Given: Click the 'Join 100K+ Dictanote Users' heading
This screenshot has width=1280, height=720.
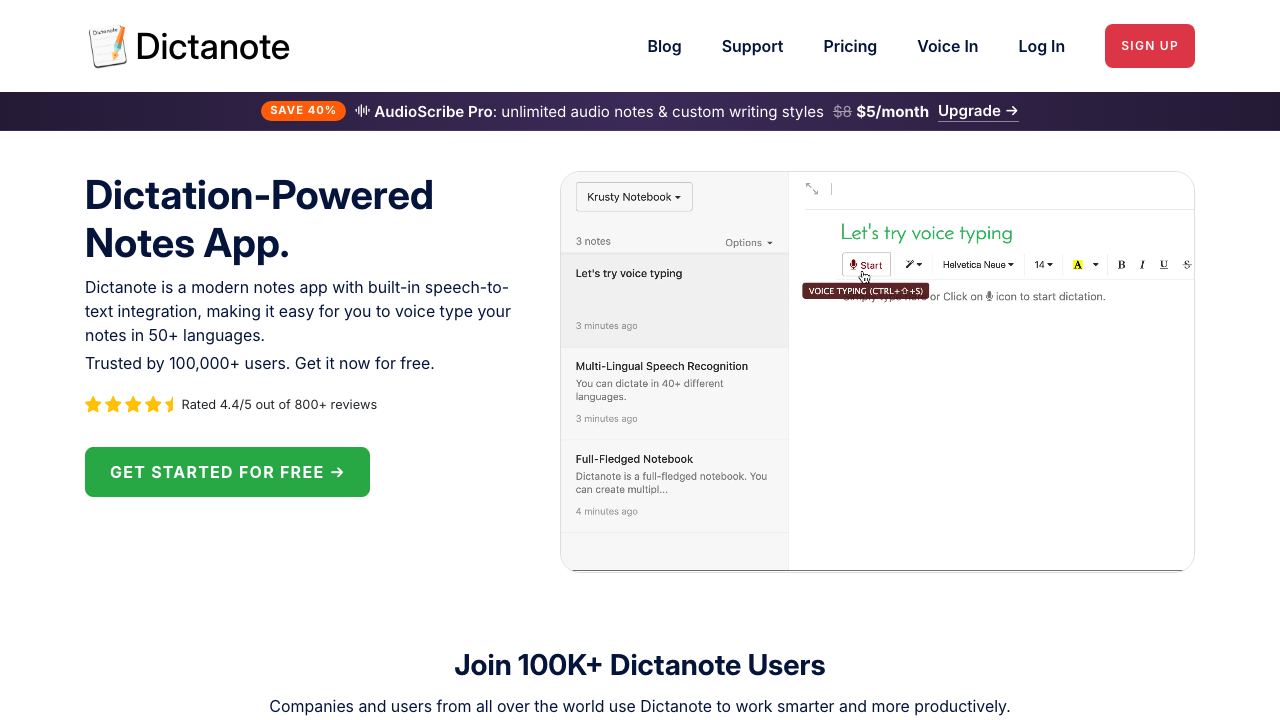Looking at the screenshot, I should point(640,665).
